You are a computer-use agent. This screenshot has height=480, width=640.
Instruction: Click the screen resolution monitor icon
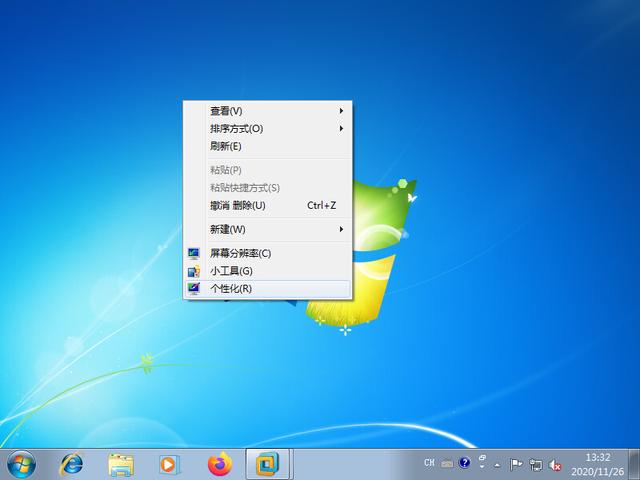pyautogui.click(x=193, y=253)
